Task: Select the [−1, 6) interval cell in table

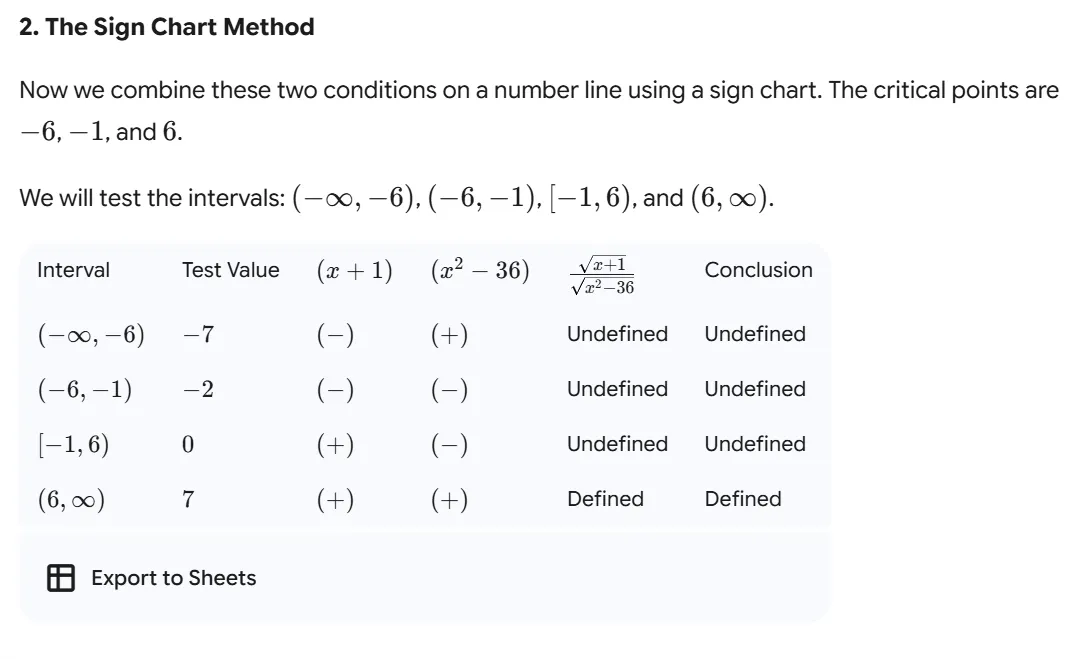Action: coord(73,445)
